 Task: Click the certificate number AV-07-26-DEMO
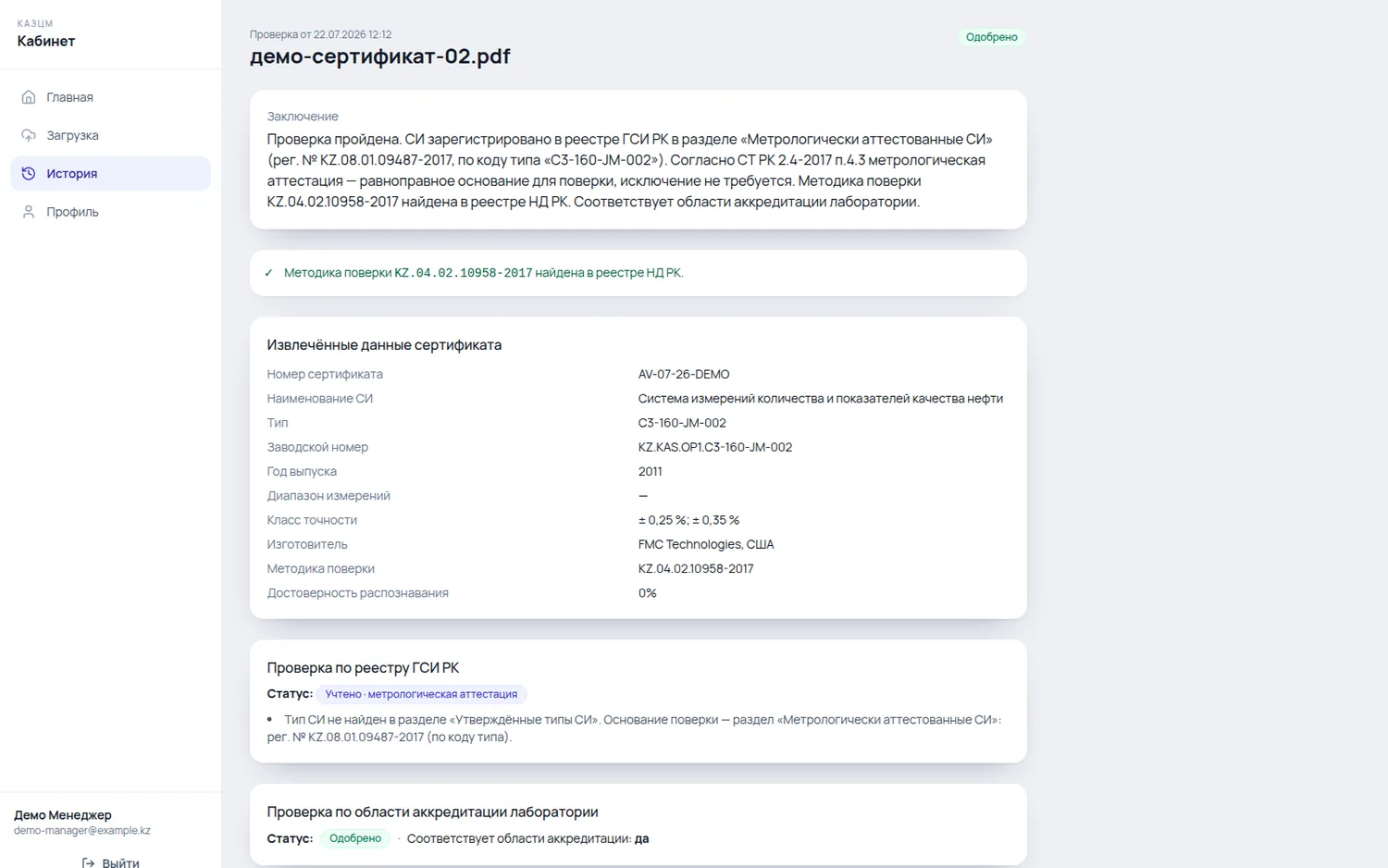pyautogui.click(x=684, y=375)
